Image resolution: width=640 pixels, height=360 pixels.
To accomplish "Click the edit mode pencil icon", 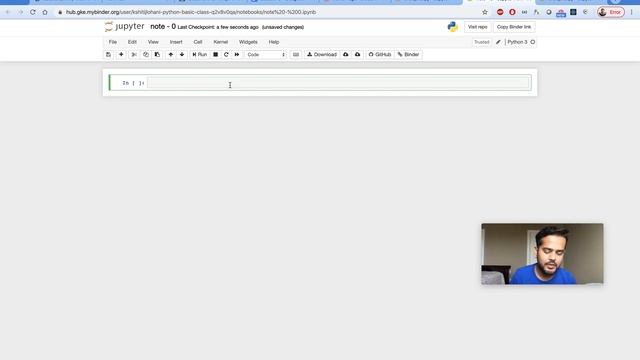I will point(498,42).
